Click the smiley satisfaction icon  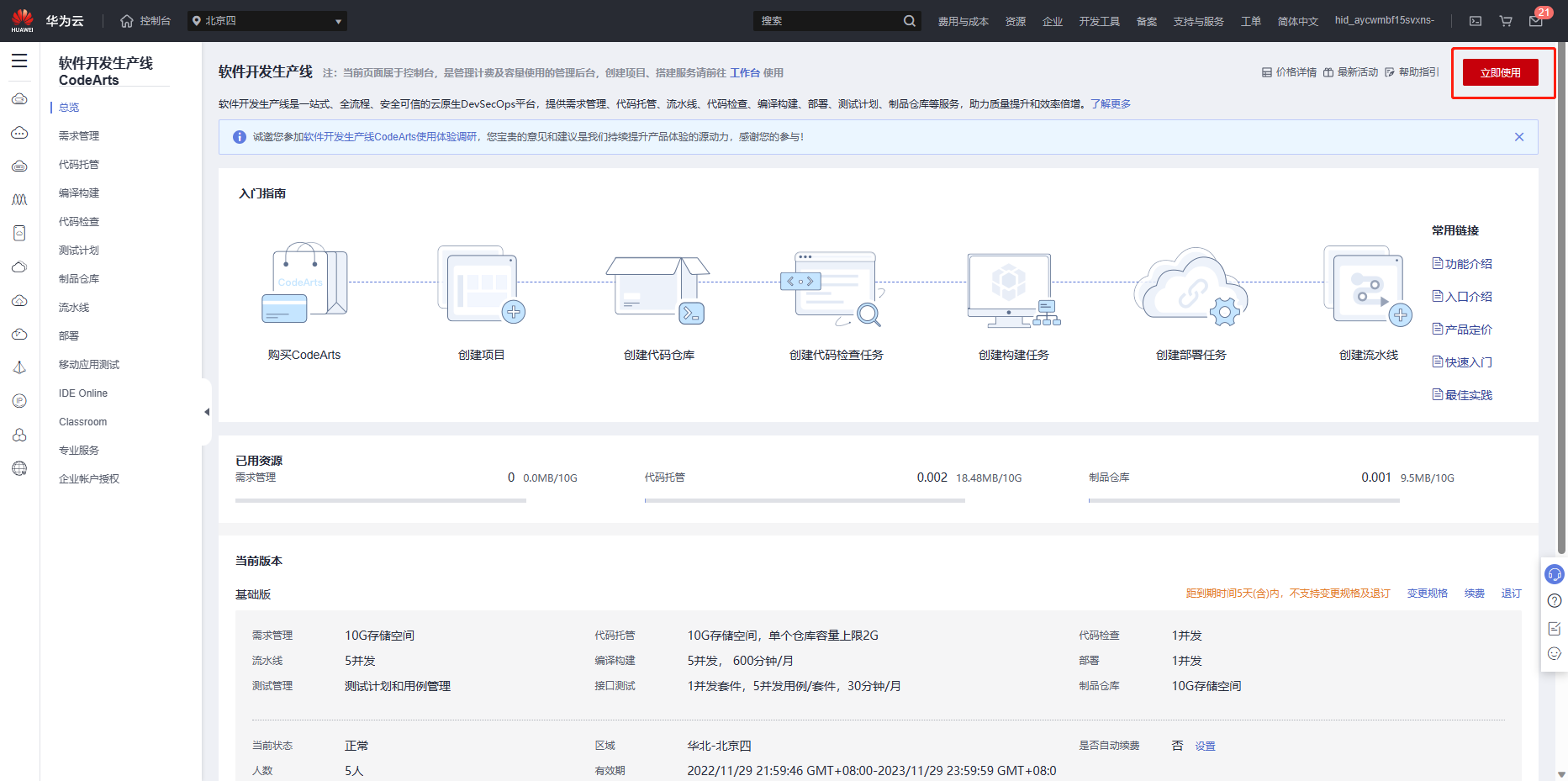(x=1555, y=653)
